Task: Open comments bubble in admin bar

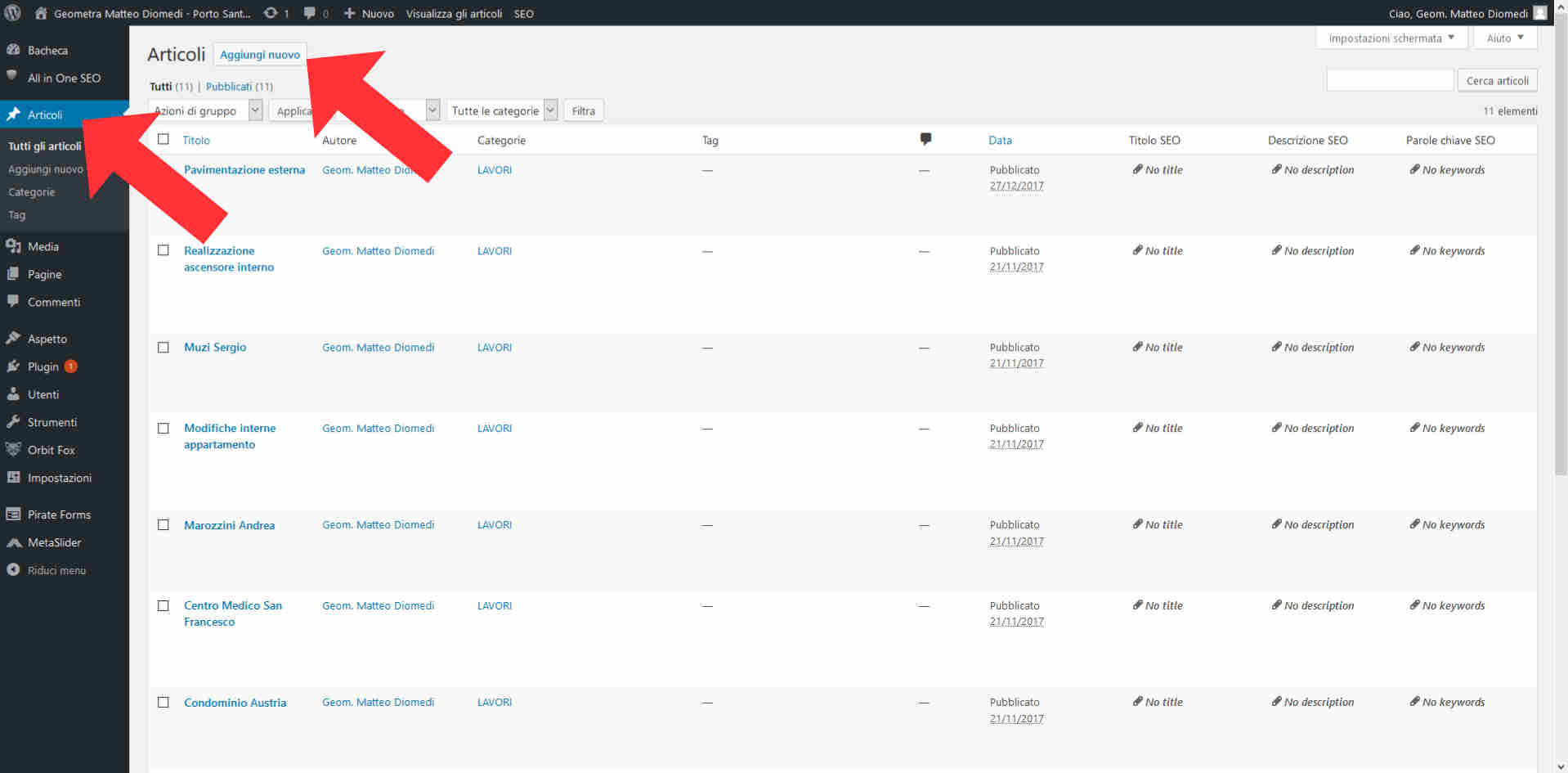Action: click(309, 13)
